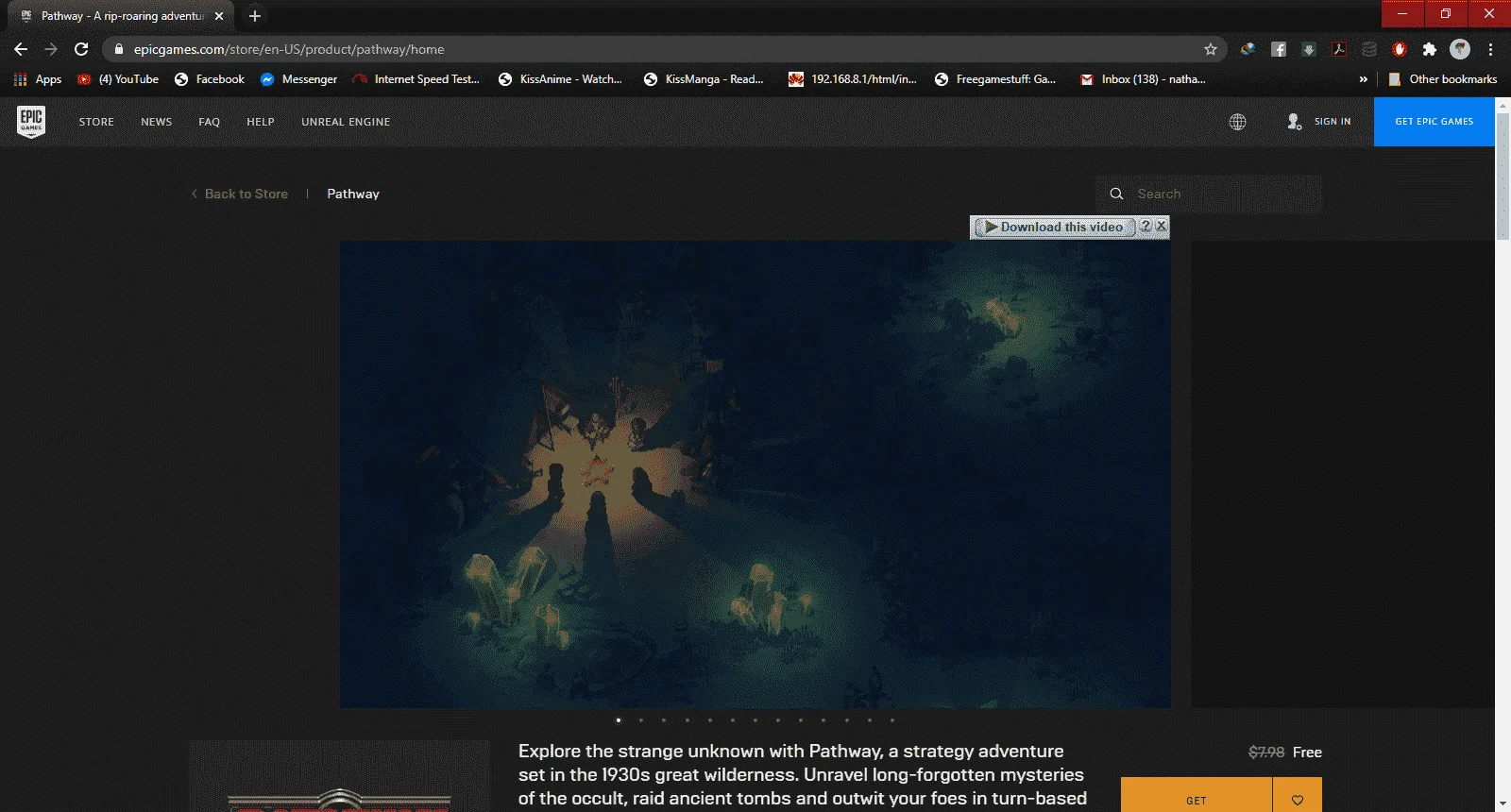Open the HELP menu item

tap(261, 122)
